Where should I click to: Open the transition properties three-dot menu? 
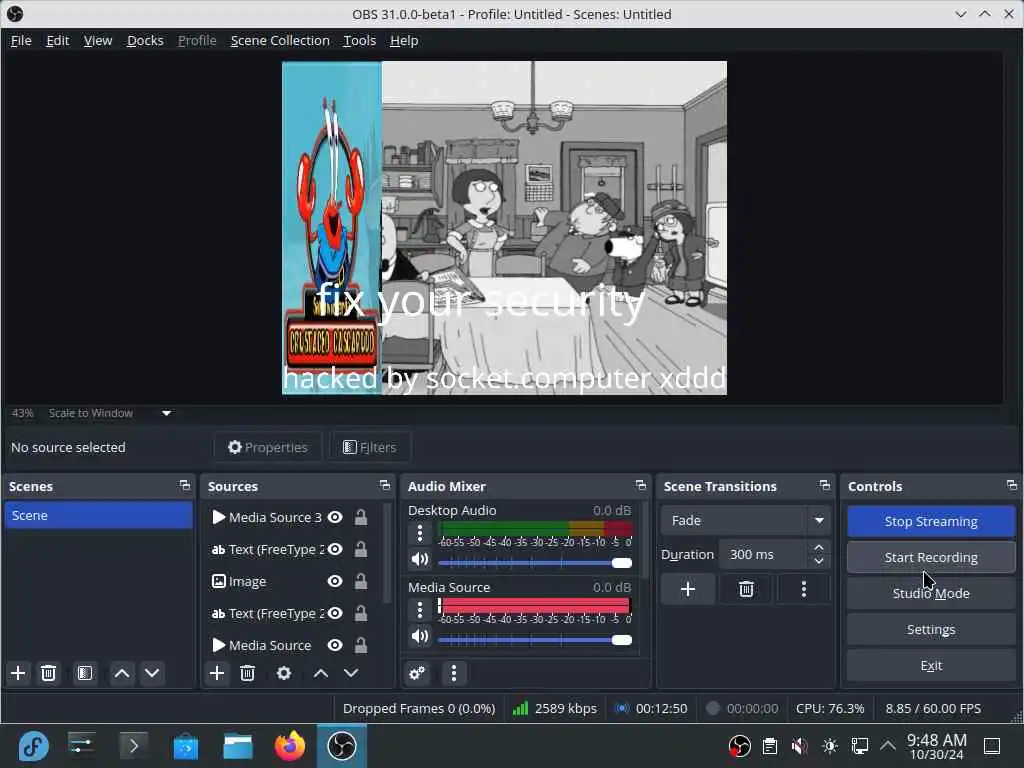point(804,590)
